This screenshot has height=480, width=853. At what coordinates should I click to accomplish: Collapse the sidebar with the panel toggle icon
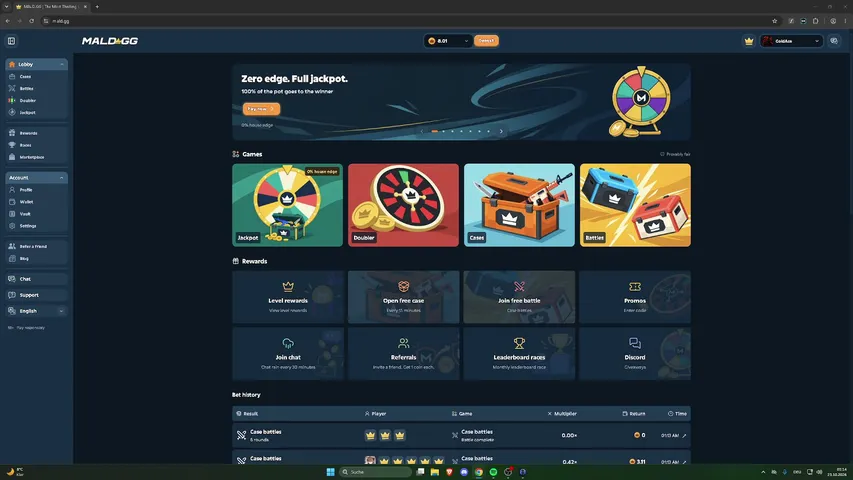11,41
